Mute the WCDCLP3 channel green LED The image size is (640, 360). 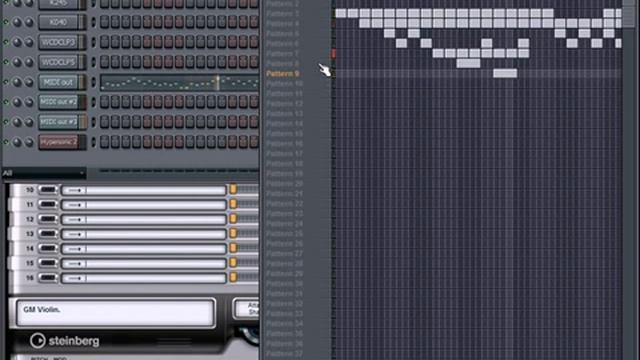click(6, 42)
